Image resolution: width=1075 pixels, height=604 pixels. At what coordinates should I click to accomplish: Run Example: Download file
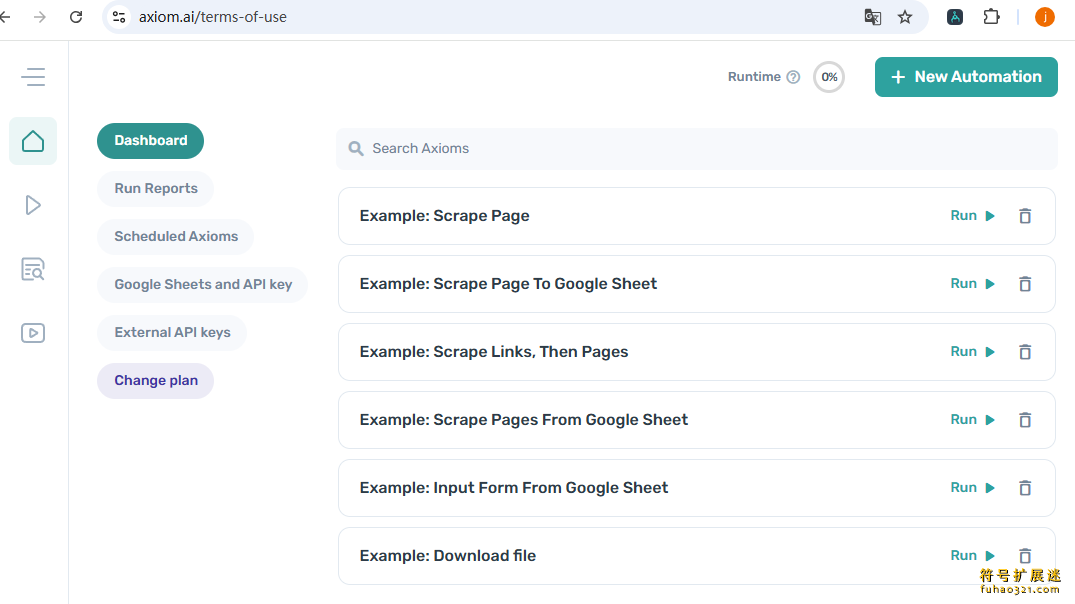972,555
